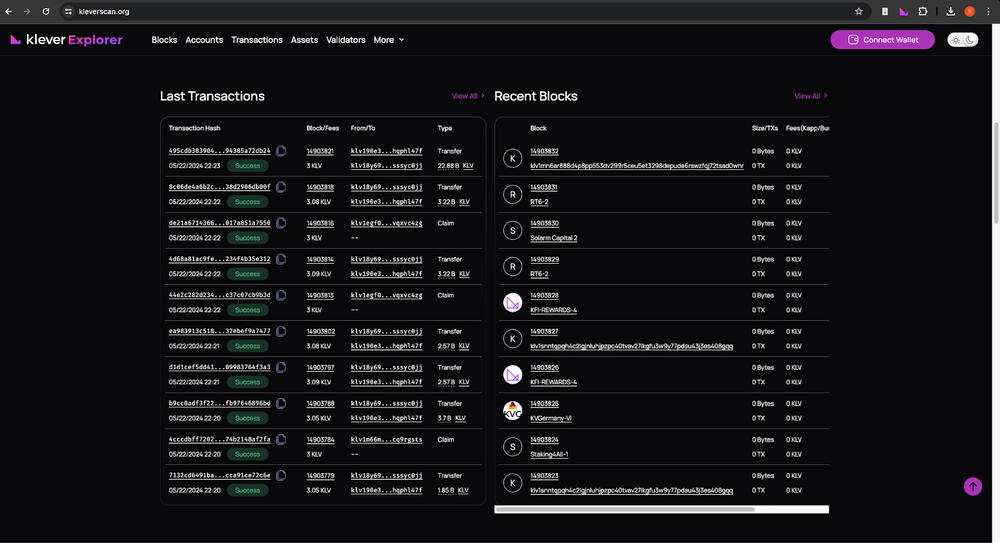Screen dimensions: 1000x543
Task: Click the Klever Explorer logo
Action: click(x=66, y=40)
